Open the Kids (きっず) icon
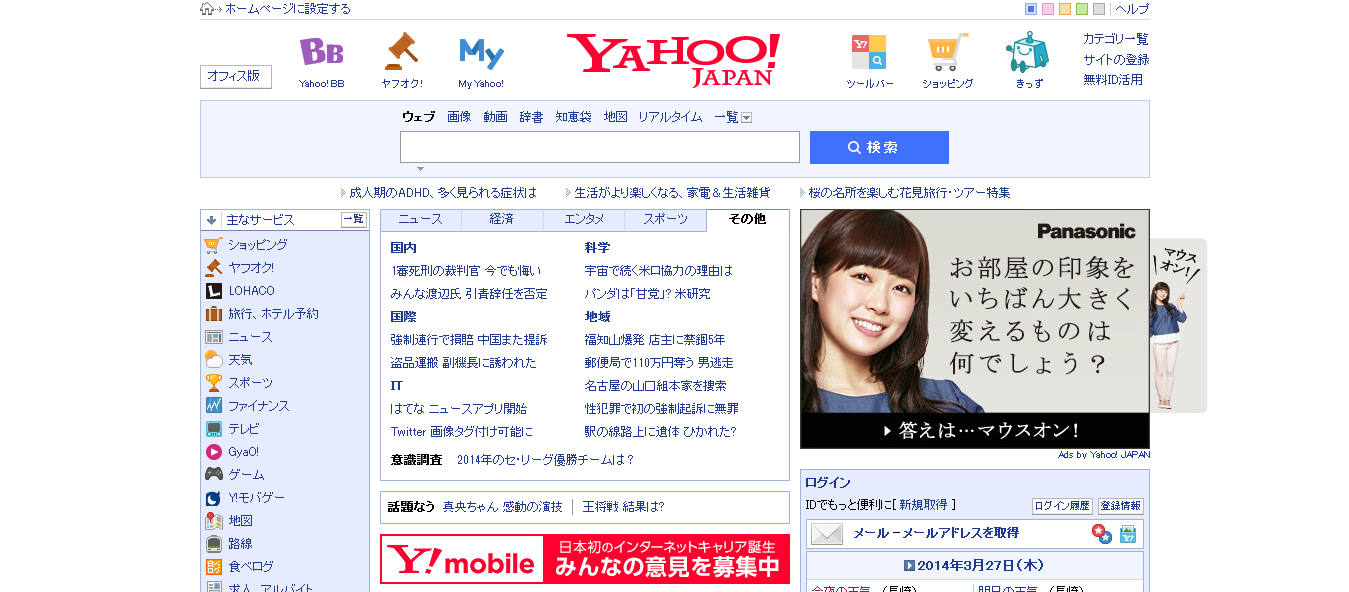The image size is (1349, 592). (1027, 52)
